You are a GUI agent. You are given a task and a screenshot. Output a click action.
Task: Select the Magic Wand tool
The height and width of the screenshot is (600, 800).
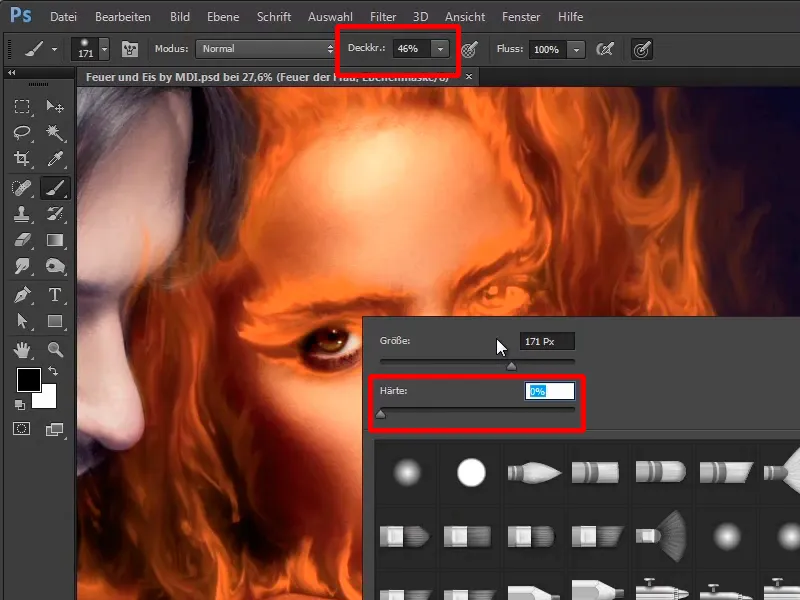pos(55,133)
